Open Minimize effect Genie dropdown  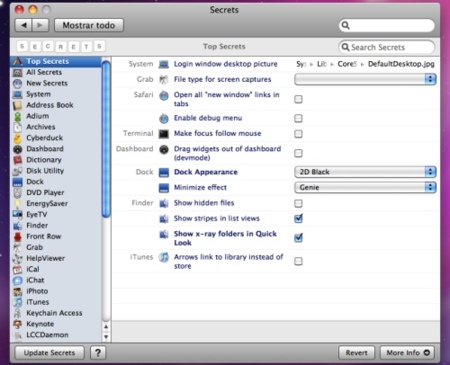(x=365, y=187)
